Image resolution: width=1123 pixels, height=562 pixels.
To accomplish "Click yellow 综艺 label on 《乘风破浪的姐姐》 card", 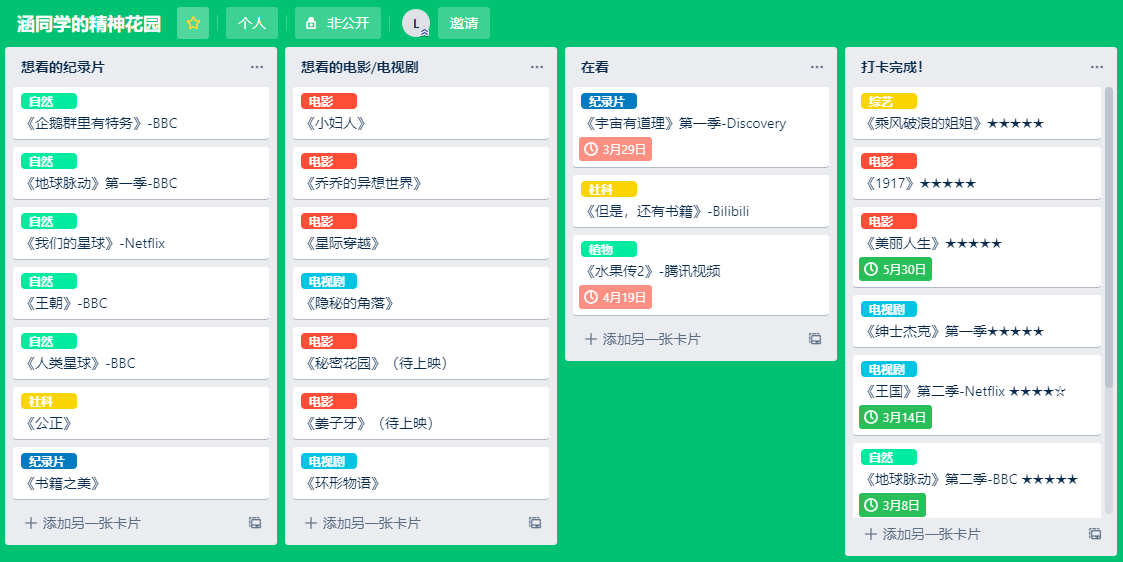I will [889, 101].
